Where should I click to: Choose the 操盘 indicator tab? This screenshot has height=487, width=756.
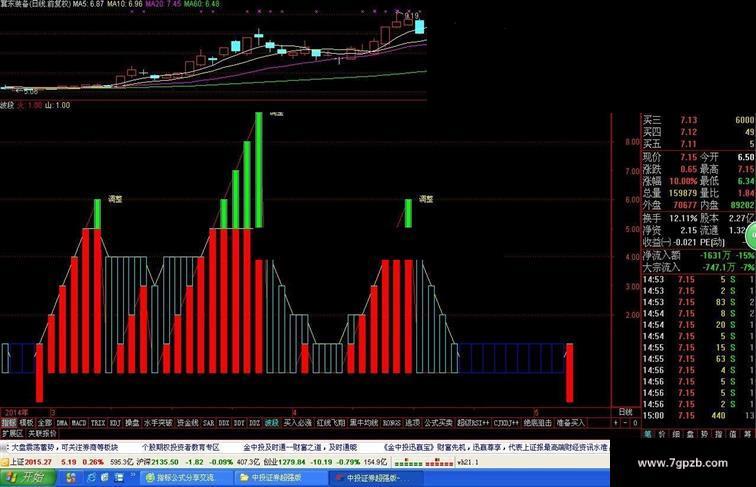[x=132, y=423]
